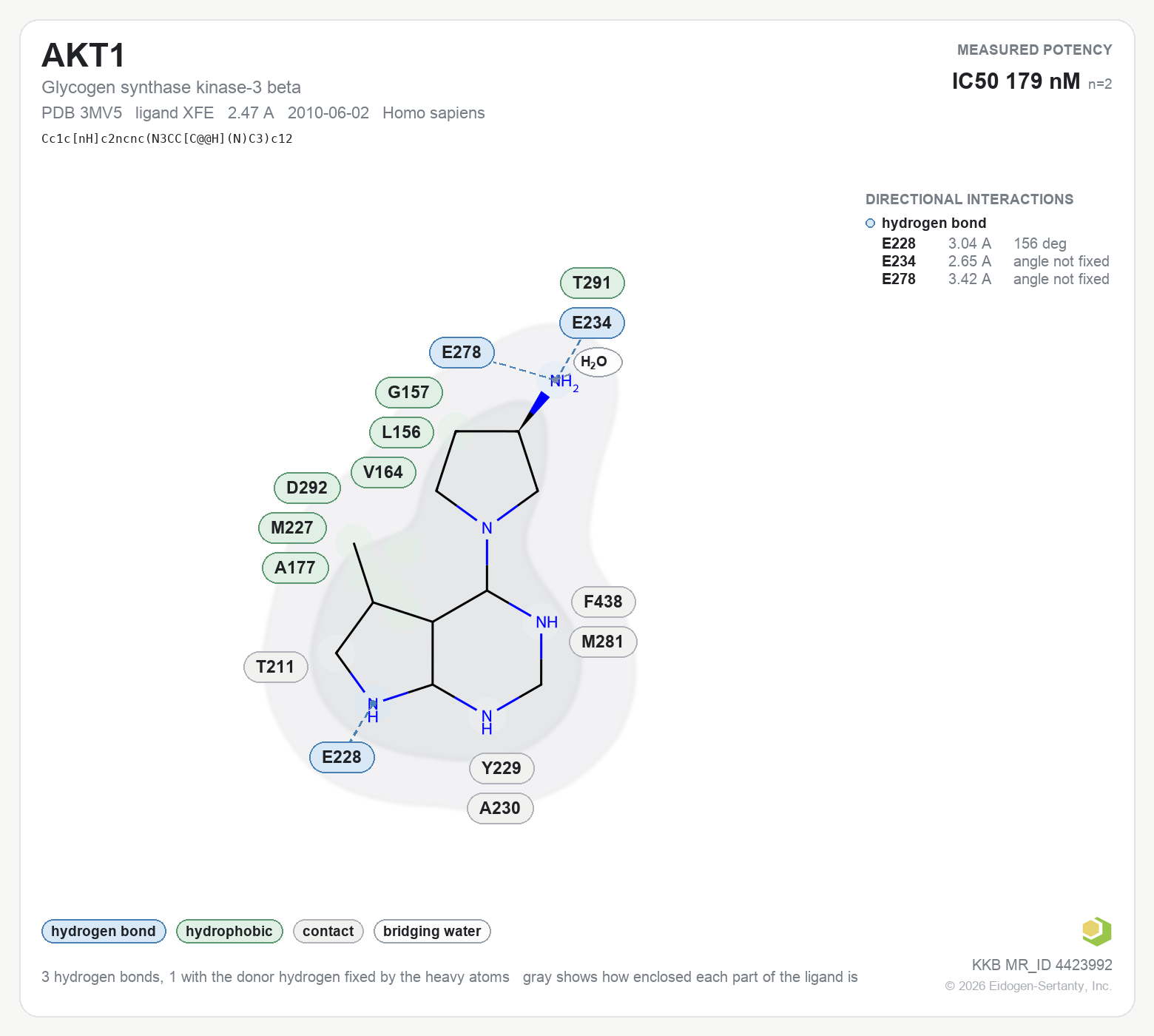1154x1036 pixels.
Task: Click the KKB MR_ID 4423992 text
Action: pos(1042,965)
